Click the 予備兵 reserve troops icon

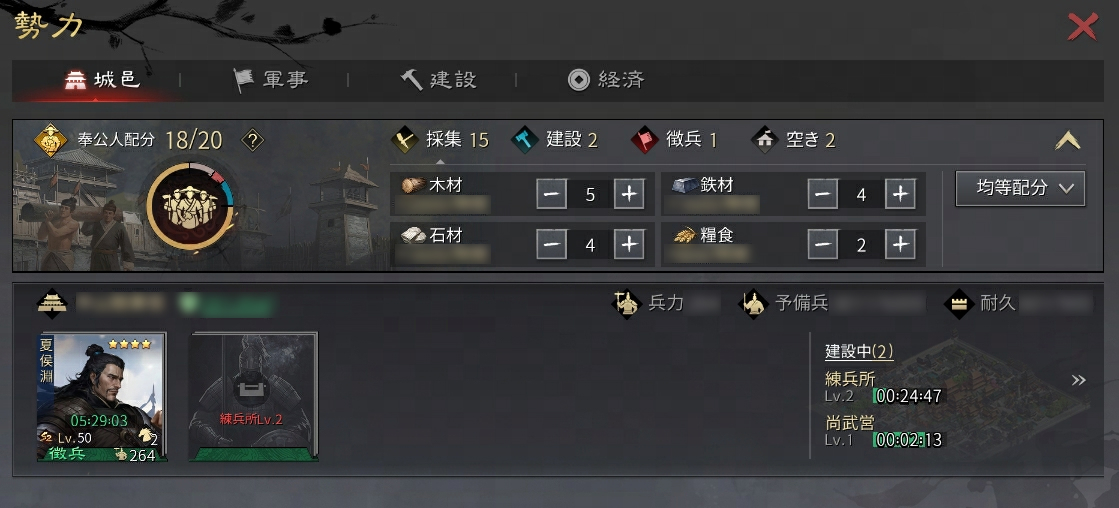754,303
